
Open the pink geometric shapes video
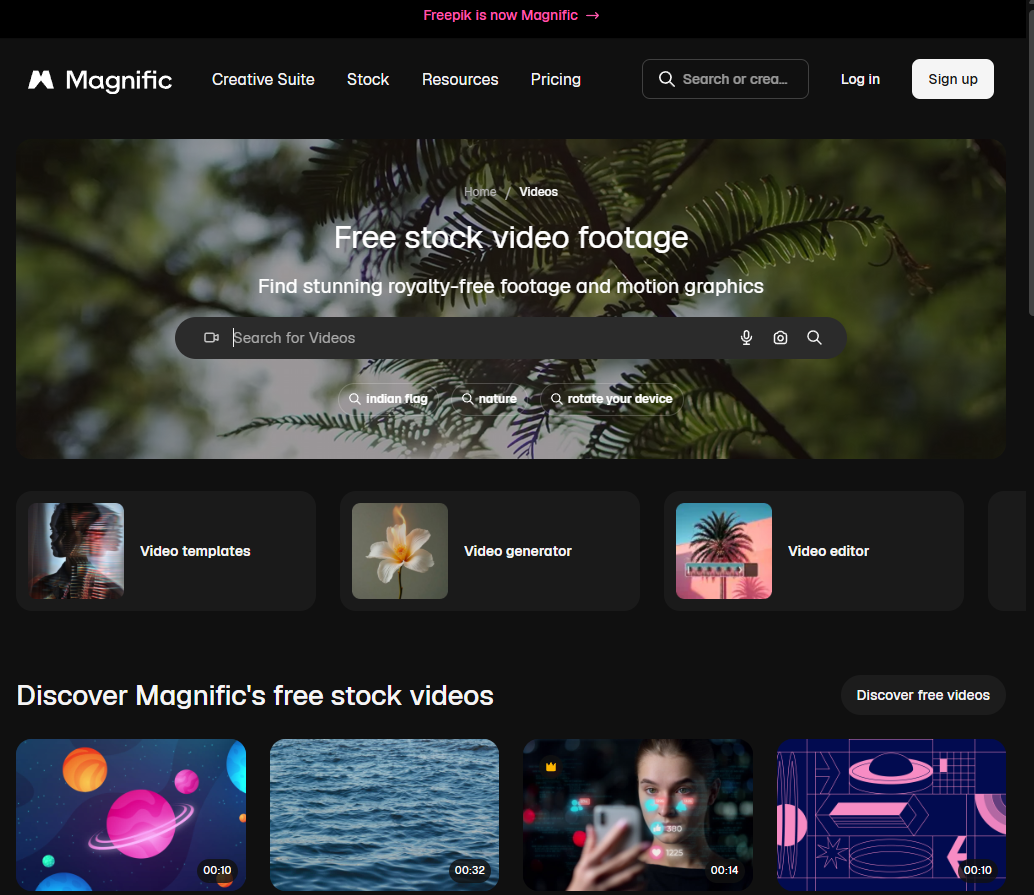tap(892, 815)
